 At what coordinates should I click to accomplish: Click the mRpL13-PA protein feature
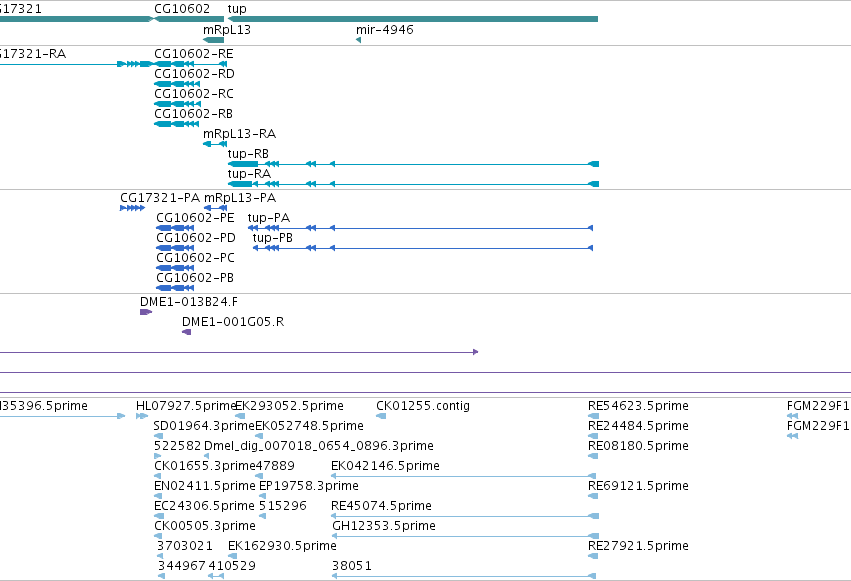point(215,208)
